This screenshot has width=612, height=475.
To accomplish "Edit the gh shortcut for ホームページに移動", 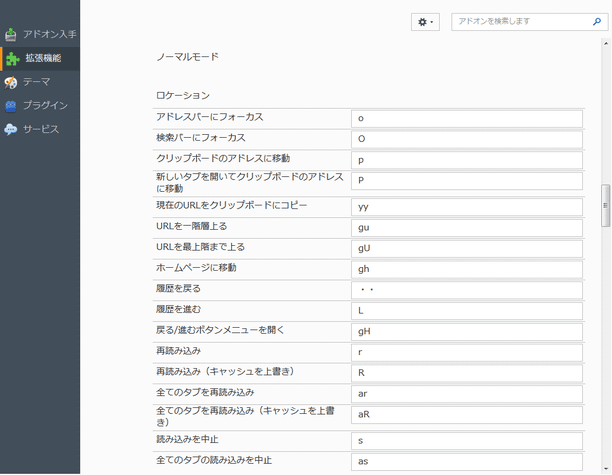I will coord(467,269).
